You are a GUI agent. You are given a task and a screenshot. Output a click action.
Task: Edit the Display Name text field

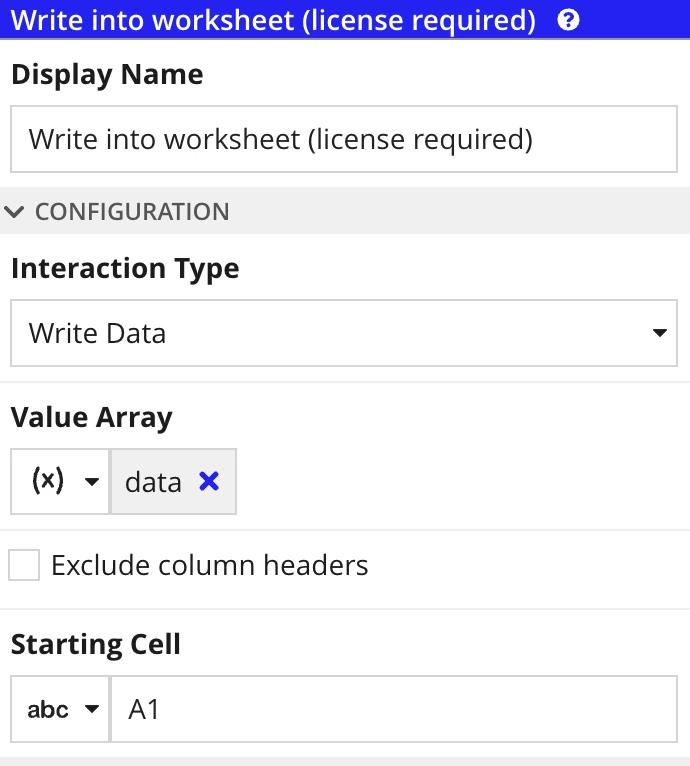coord(344,139)
